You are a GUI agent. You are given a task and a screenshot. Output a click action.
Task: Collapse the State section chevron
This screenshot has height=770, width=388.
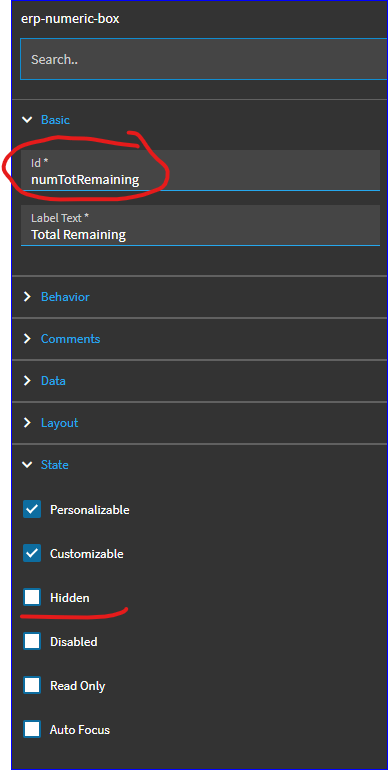click(28, 465)
